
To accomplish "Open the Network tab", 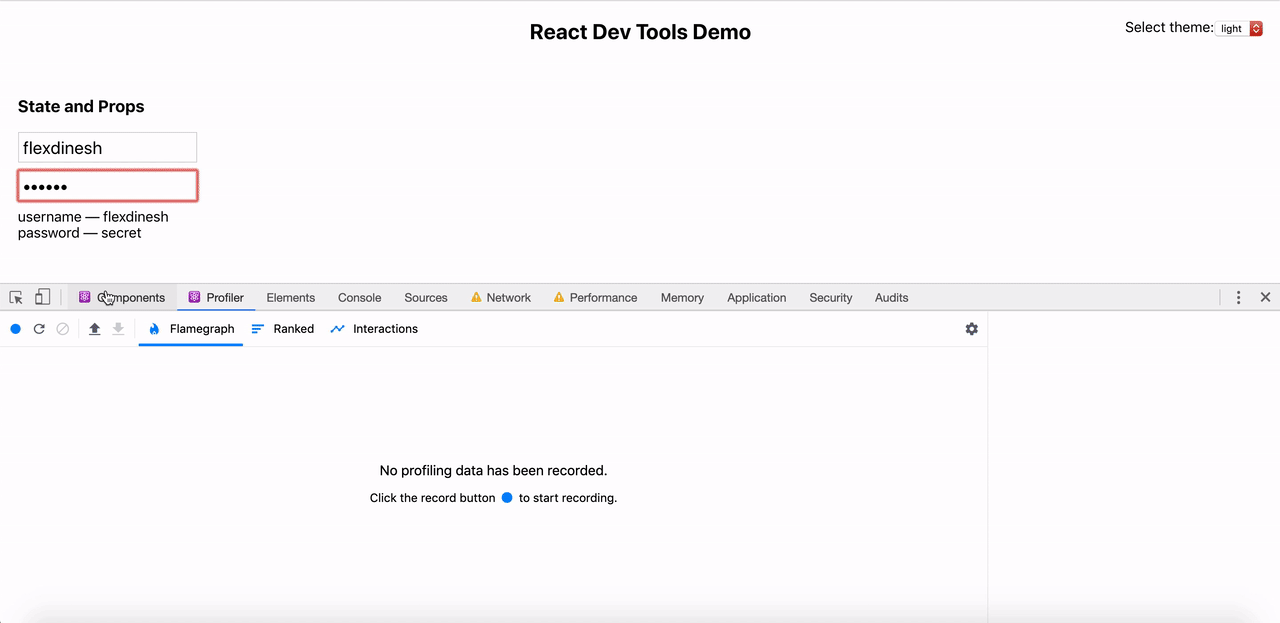I will pyautogui.click(x=500, y=297).
